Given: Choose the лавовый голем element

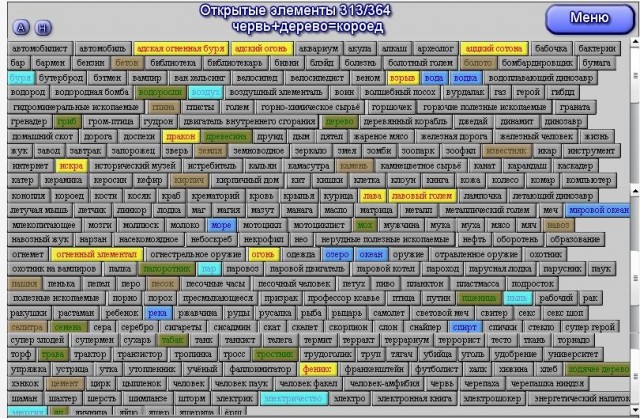Looking at the screenshot, I should pos(422,196).
